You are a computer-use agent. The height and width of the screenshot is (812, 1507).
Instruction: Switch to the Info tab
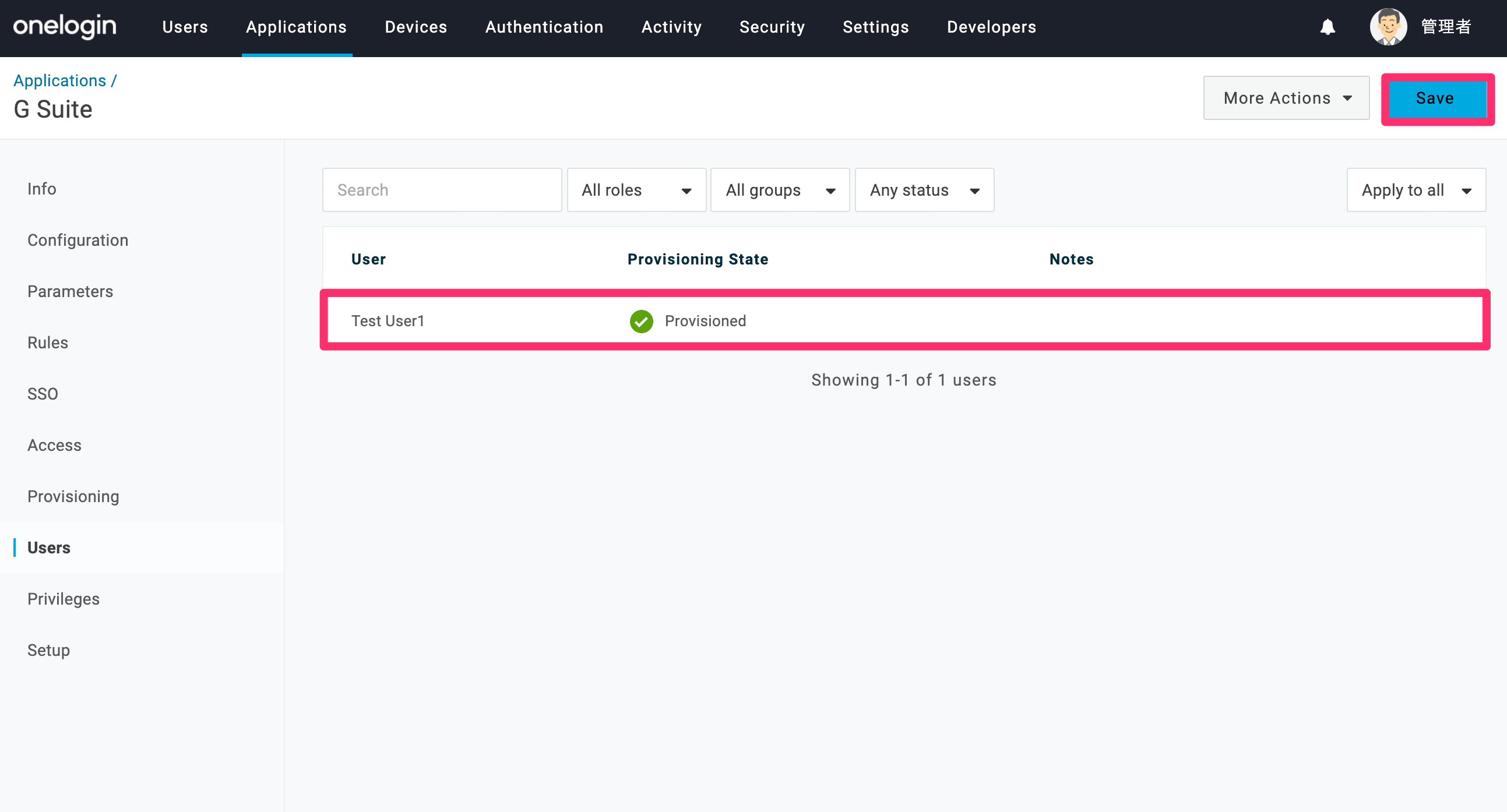41,189
